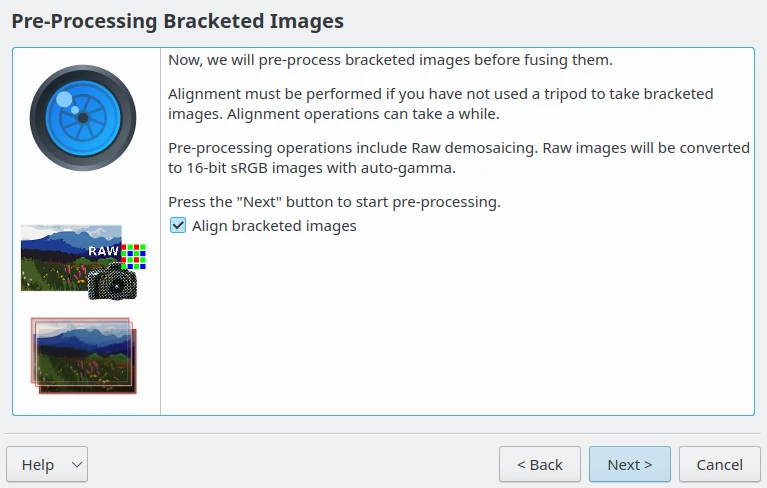This screenshot has height=488, width=767.
Task: Uncheck the Align bracketed images checkbox
Action: coord(178,226)
